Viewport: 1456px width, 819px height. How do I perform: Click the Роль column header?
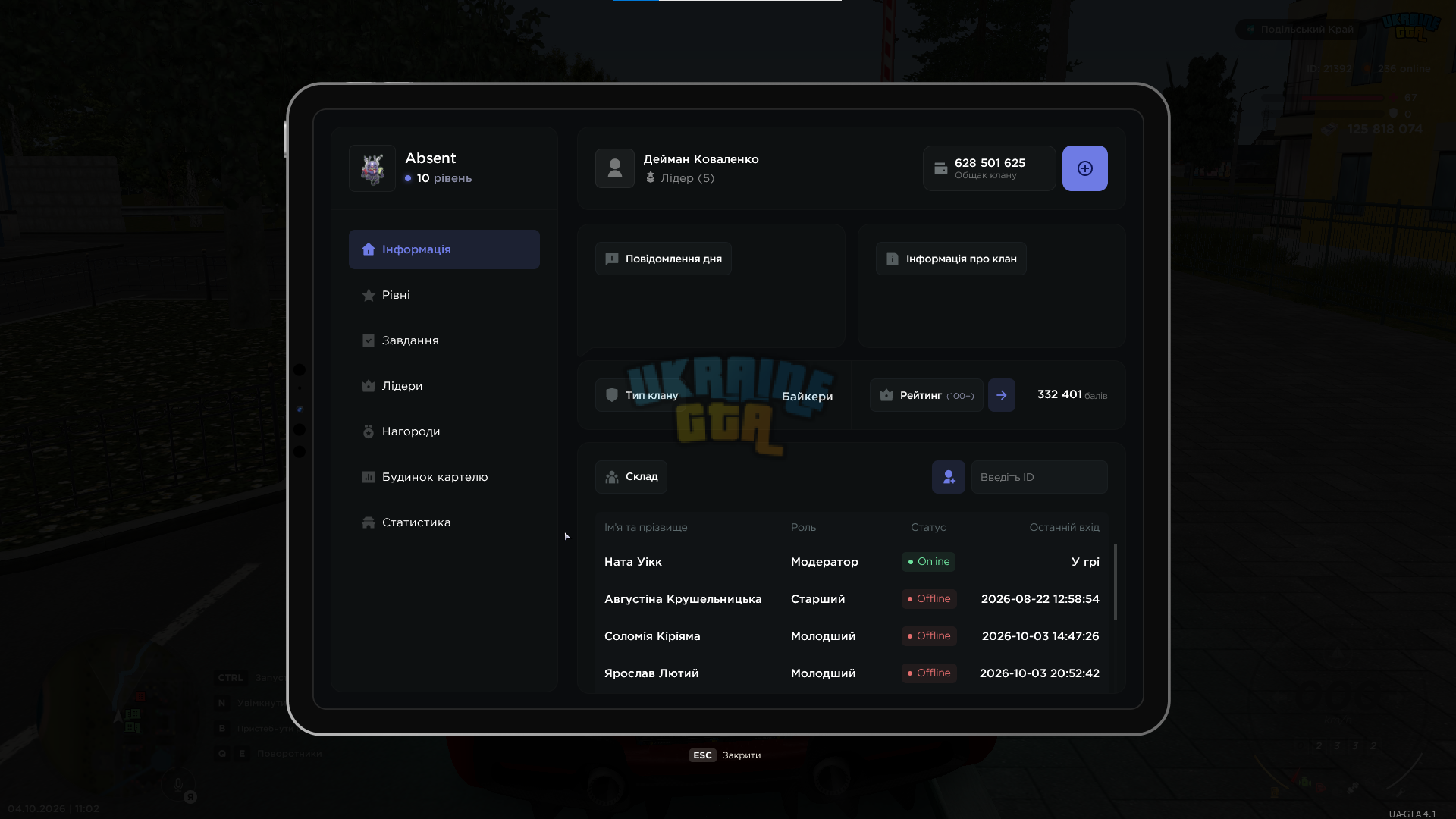pos(803,527)
